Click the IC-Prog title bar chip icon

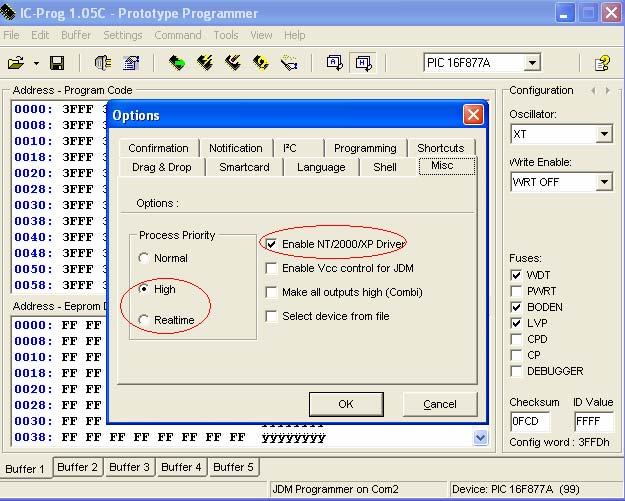8,13
